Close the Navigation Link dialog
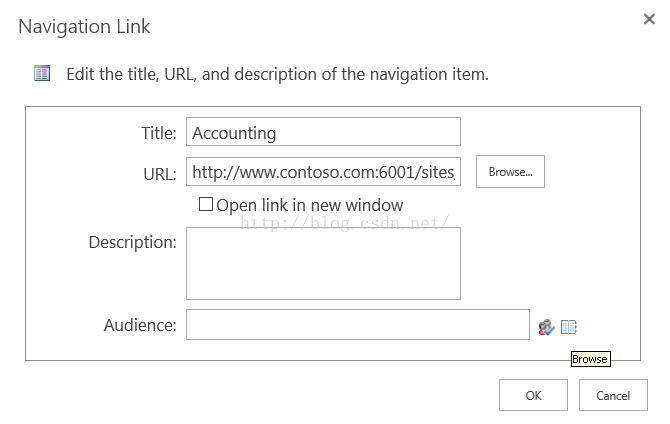Viewport: 670px width, 424px height. [649, 19]
